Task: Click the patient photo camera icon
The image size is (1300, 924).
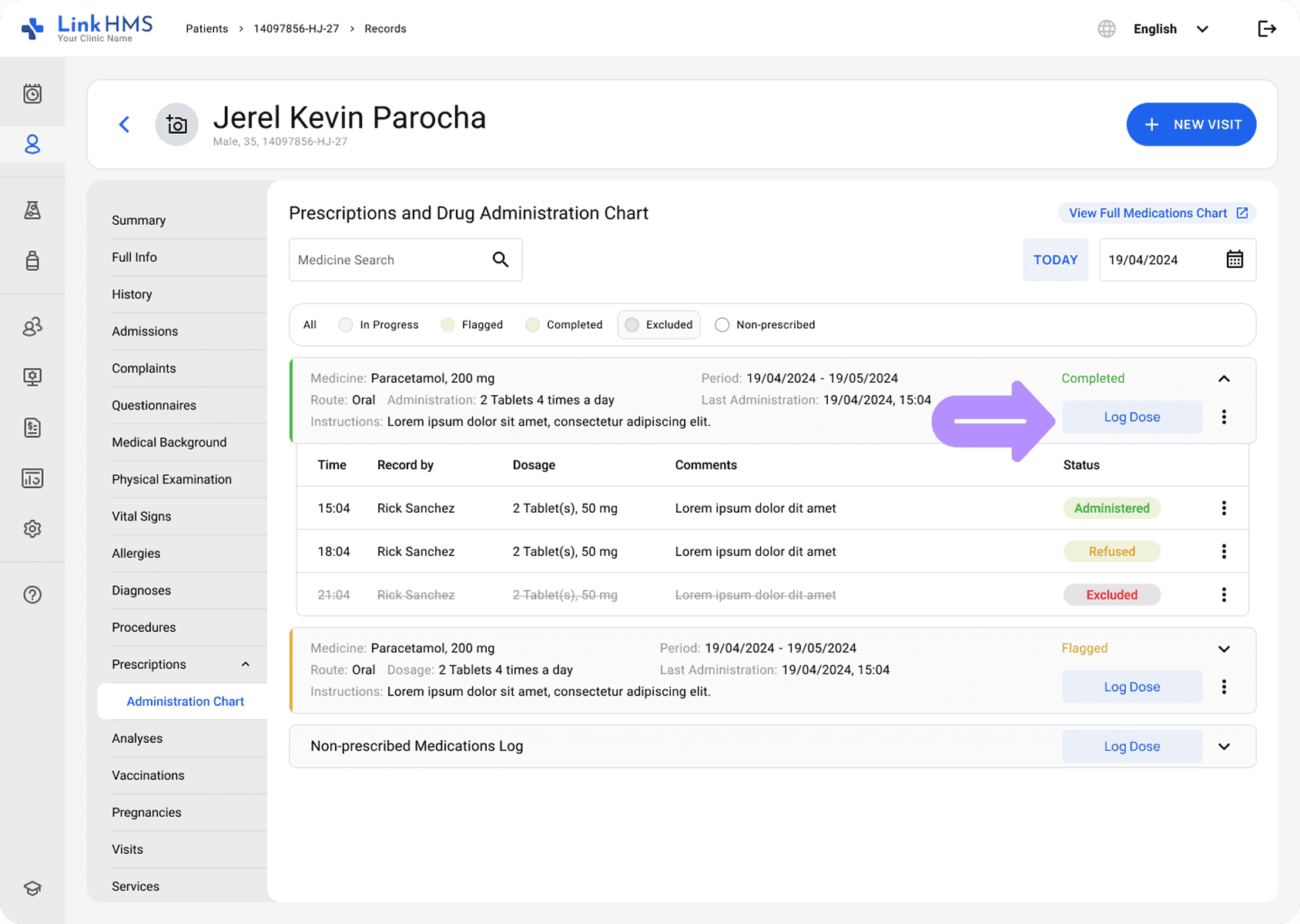Action: (177, 125)
